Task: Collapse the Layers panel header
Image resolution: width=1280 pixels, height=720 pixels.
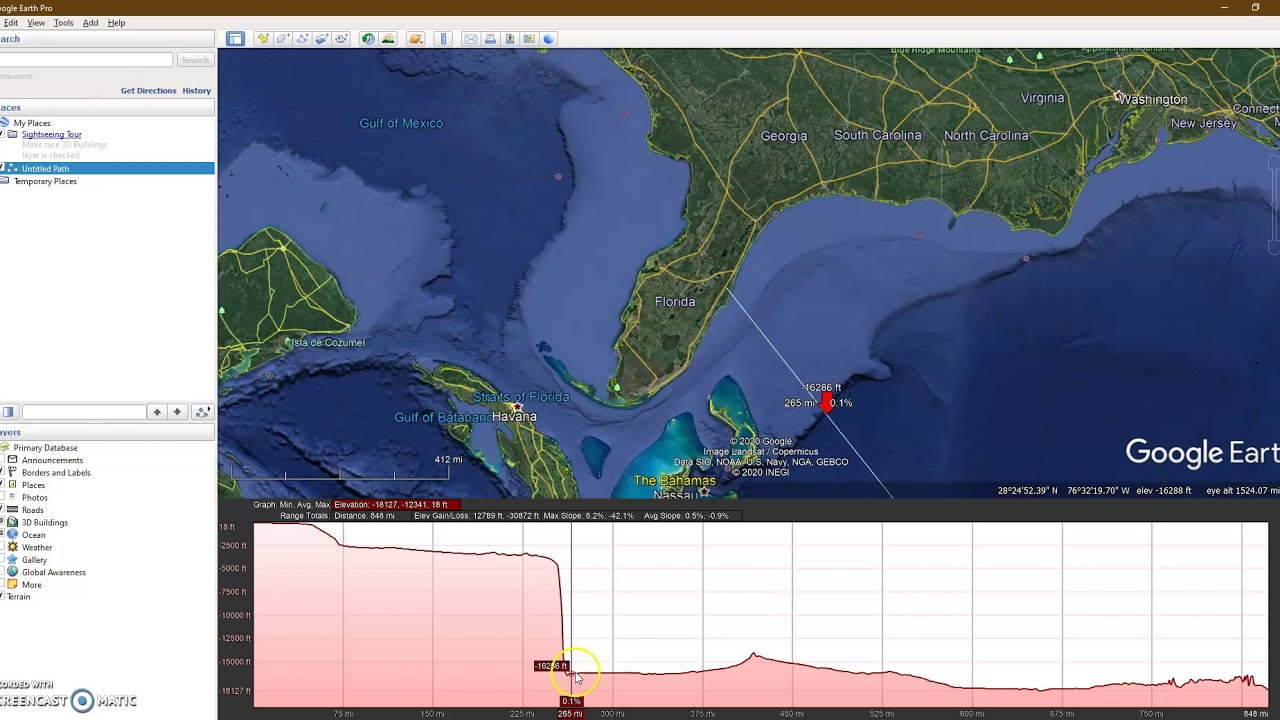Action: [x=107, y=432]
